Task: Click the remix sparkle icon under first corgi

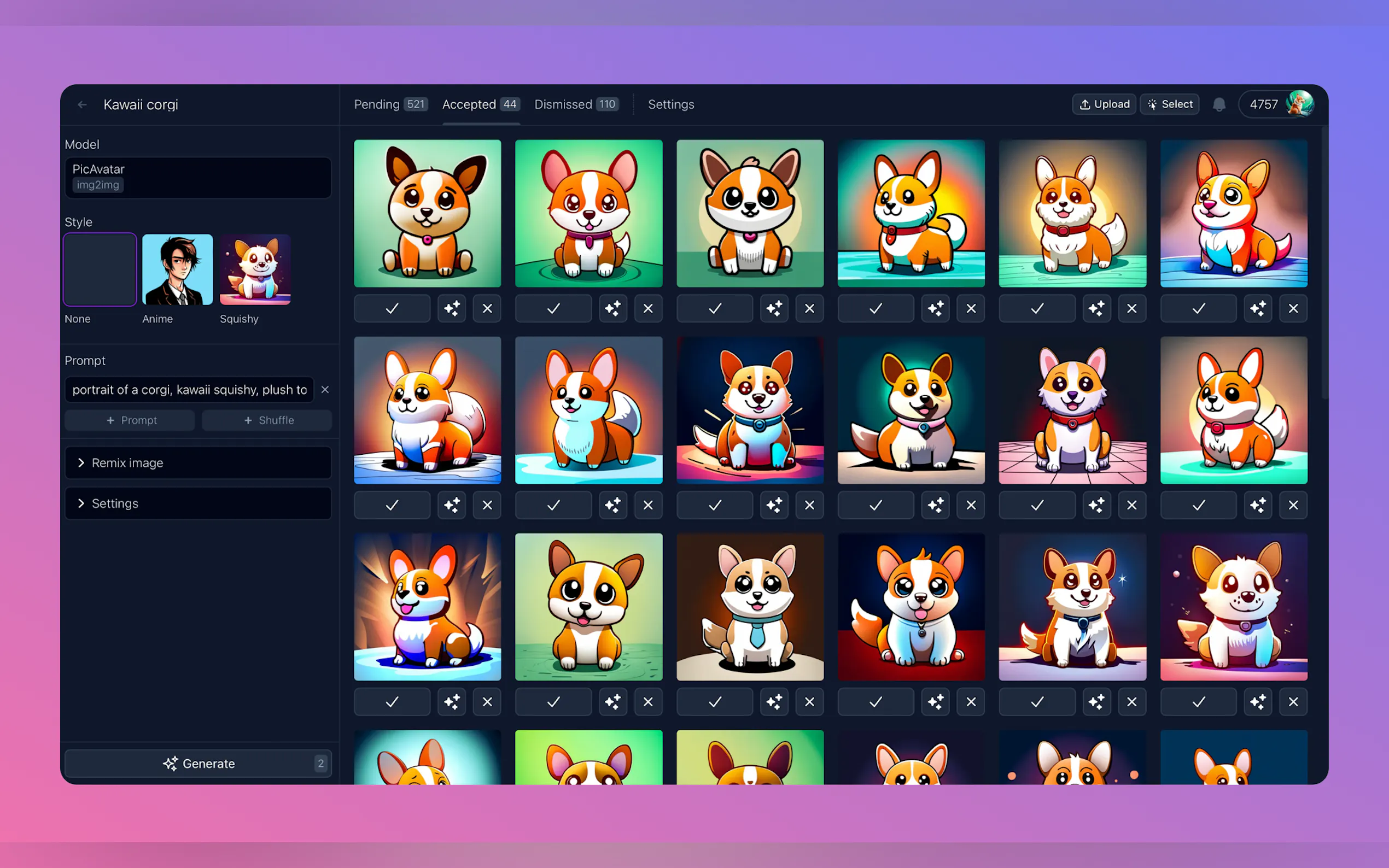Action: point(451,308)
